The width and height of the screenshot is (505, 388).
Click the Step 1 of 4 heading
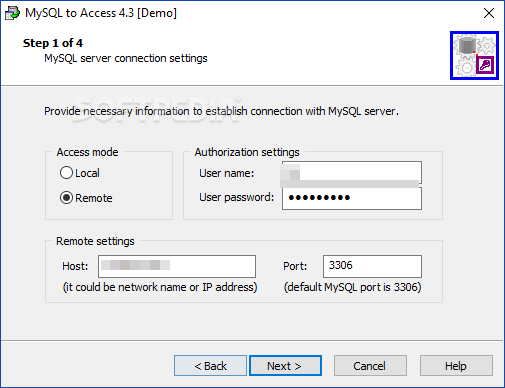point(53,43)
